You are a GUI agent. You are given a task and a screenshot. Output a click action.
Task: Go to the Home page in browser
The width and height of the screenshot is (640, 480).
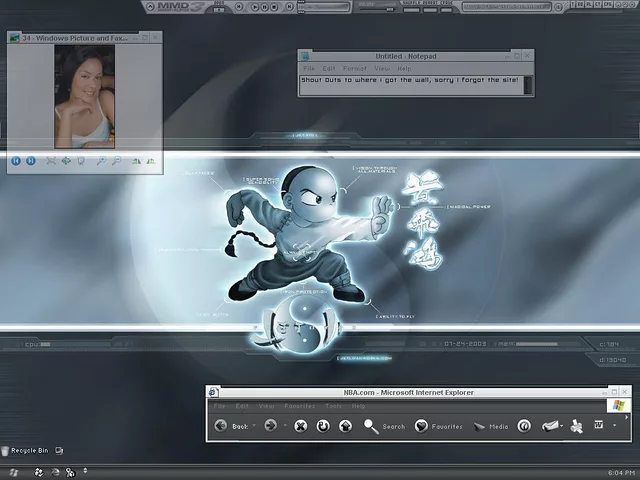pyautogui.click(x=345, y=426)
